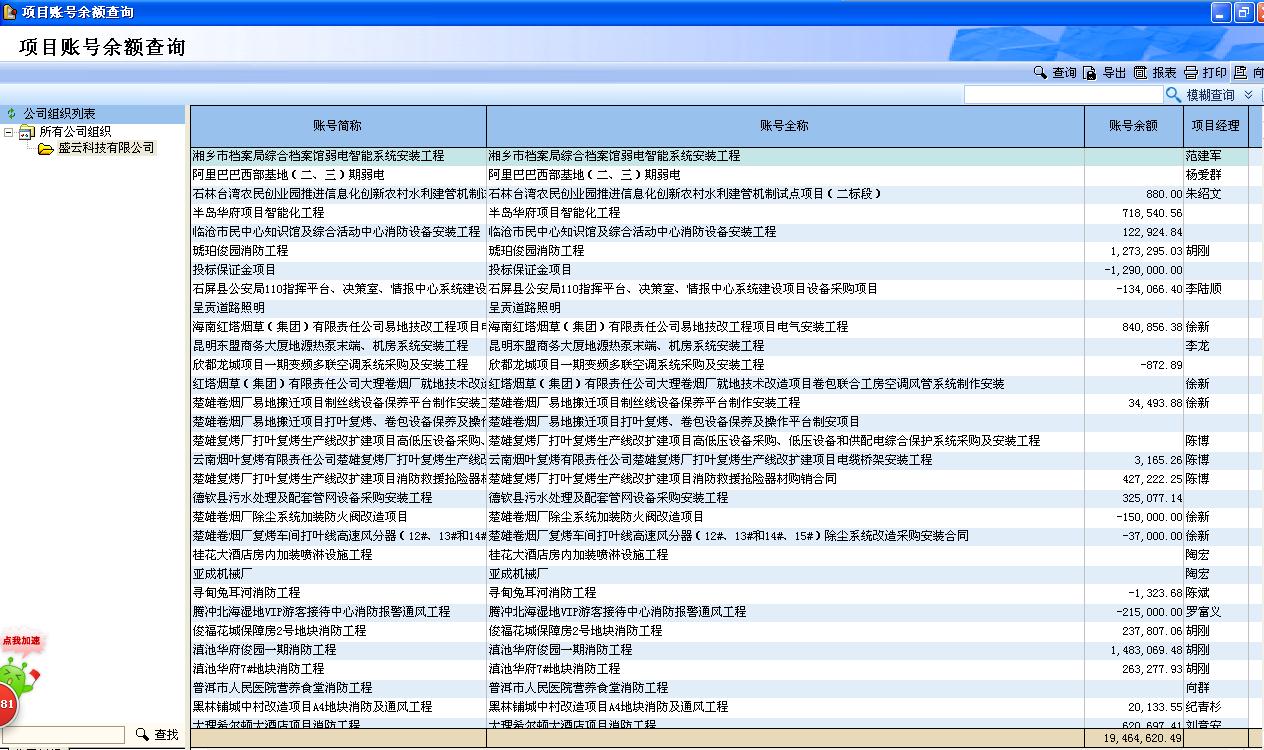
Task: Open the 报表 report icon
Action: tap(1140, 73)
